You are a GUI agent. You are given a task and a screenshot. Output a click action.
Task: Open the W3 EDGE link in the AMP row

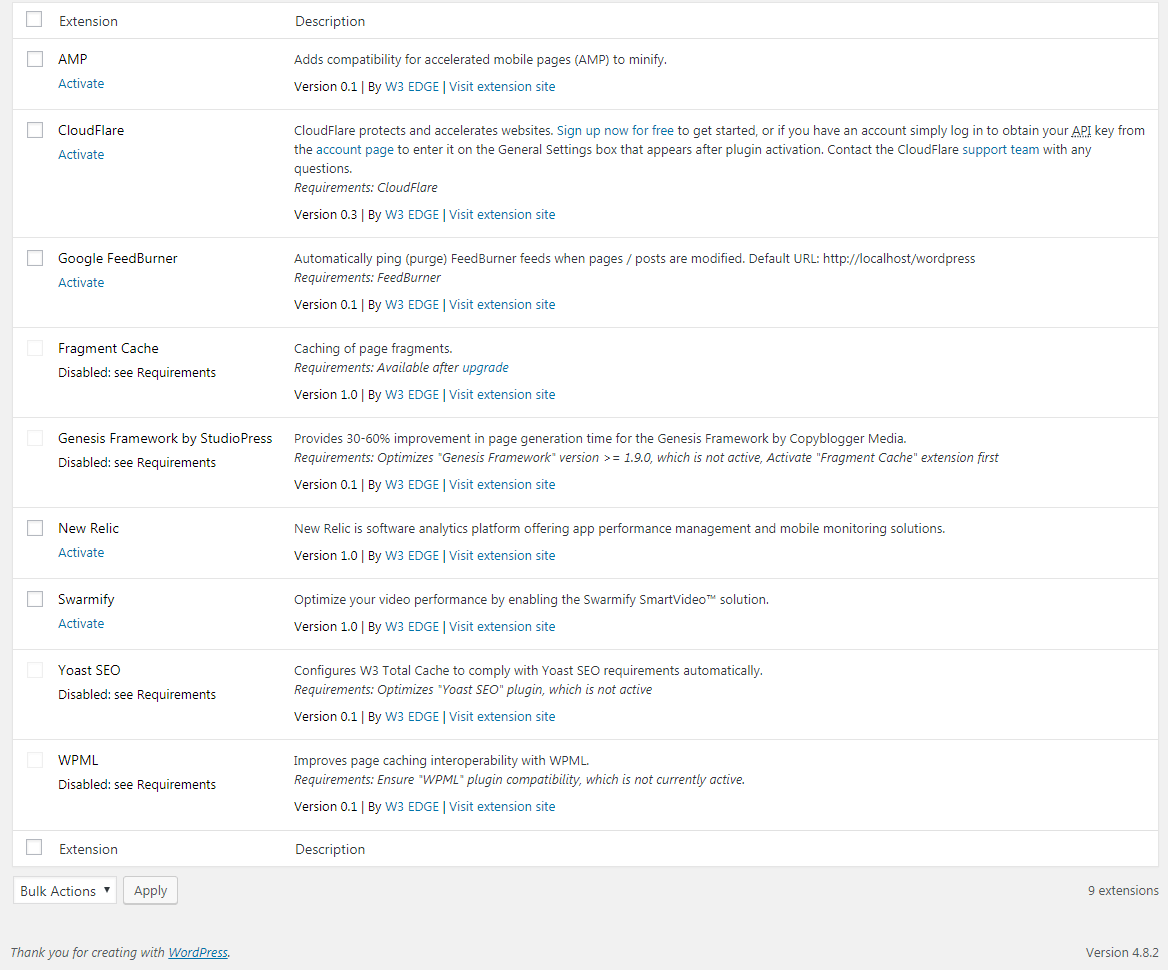(412, 86)
